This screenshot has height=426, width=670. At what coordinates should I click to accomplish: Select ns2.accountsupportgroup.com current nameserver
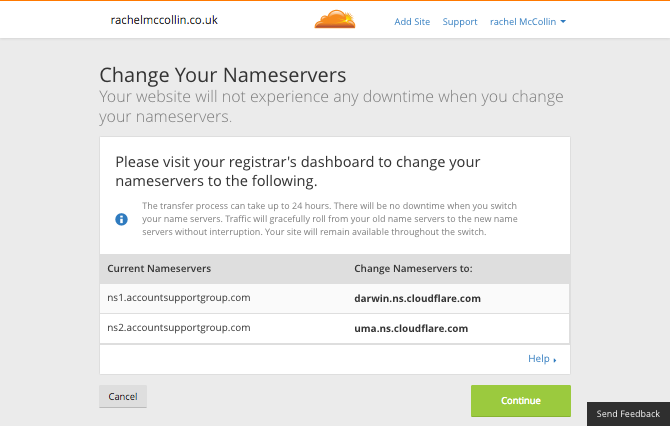[x=179, y=328]
